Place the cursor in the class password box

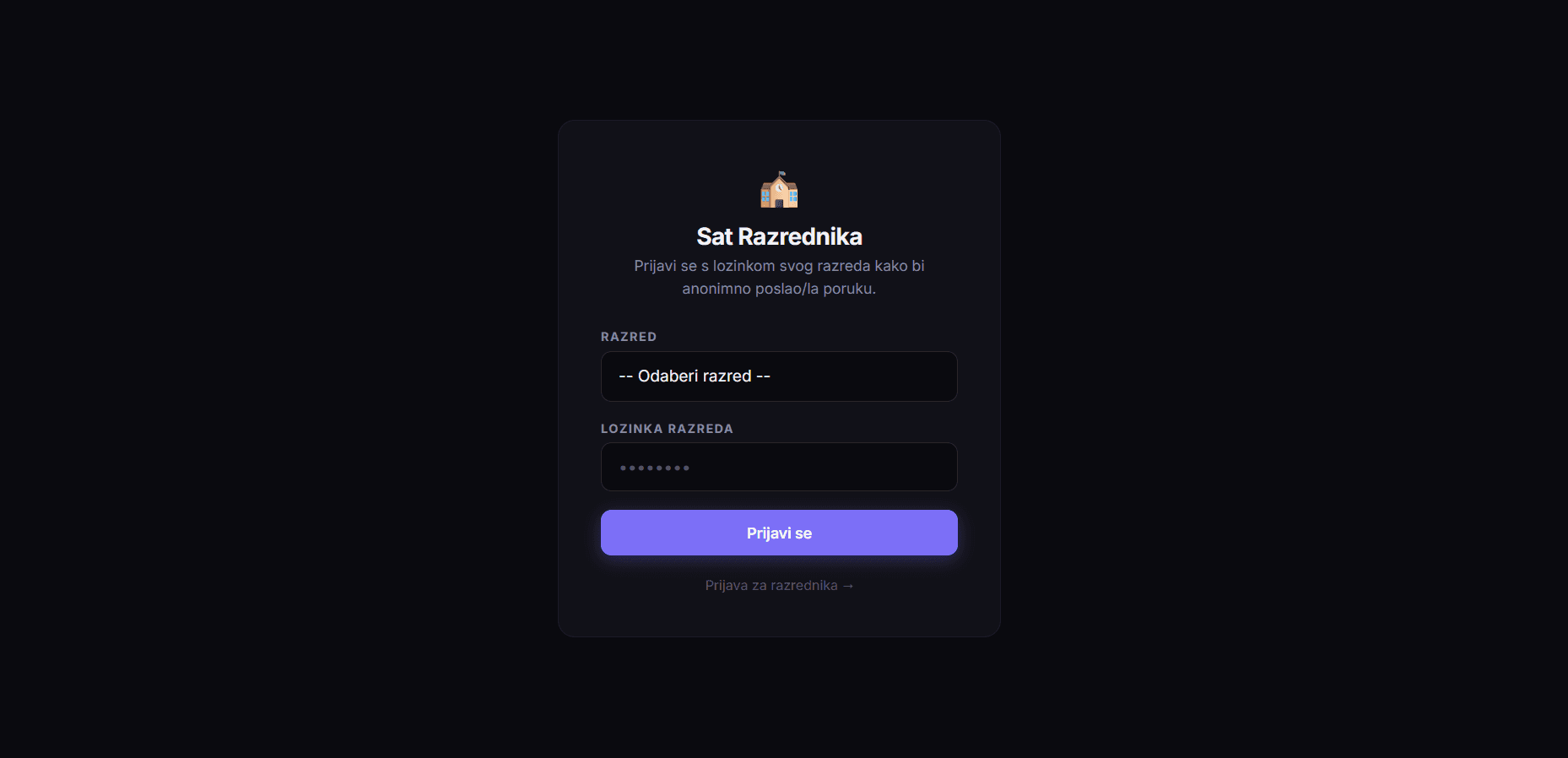pos(779,467)
